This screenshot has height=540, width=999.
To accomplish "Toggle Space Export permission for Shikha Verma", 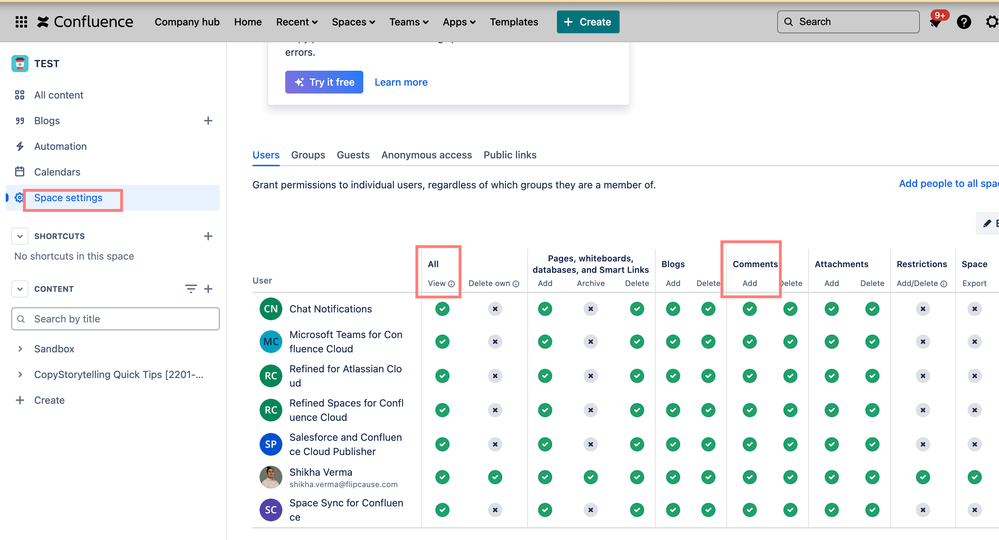I will [974, 477].
